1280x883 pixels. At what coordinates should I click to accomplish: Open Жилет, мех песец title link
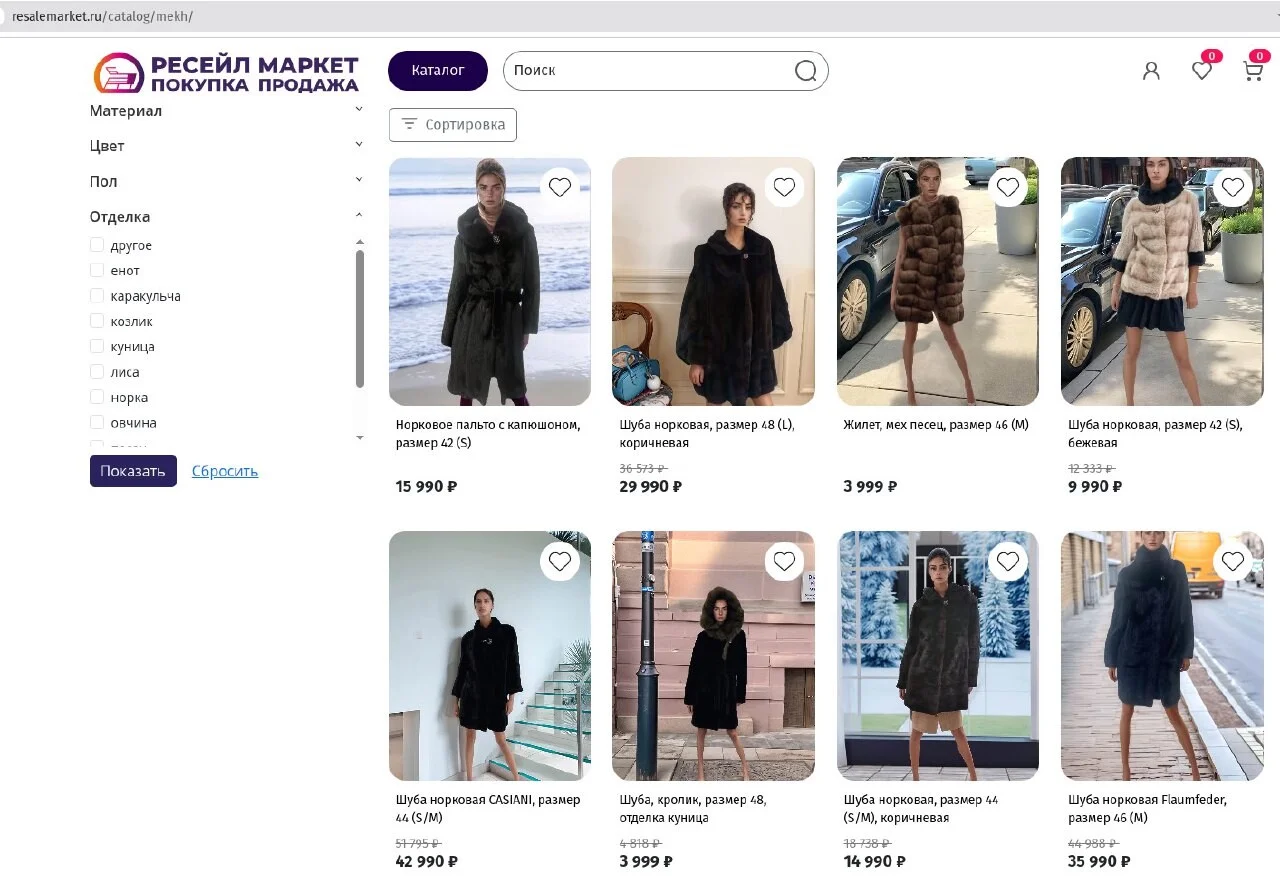click(936, 425)
